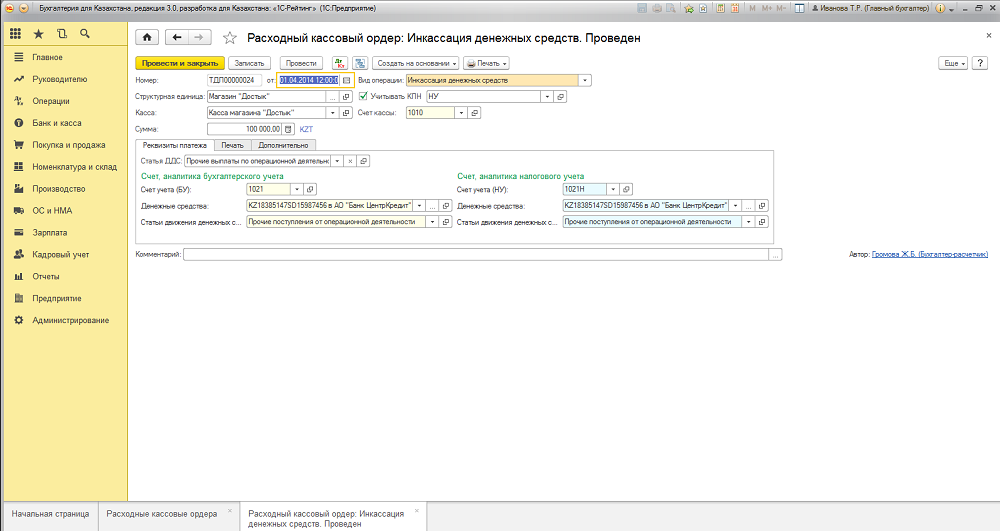This screenshot has height=531, width=1000.
Task: Click the search magnifier icon
Action: click(x=85, y=34)
